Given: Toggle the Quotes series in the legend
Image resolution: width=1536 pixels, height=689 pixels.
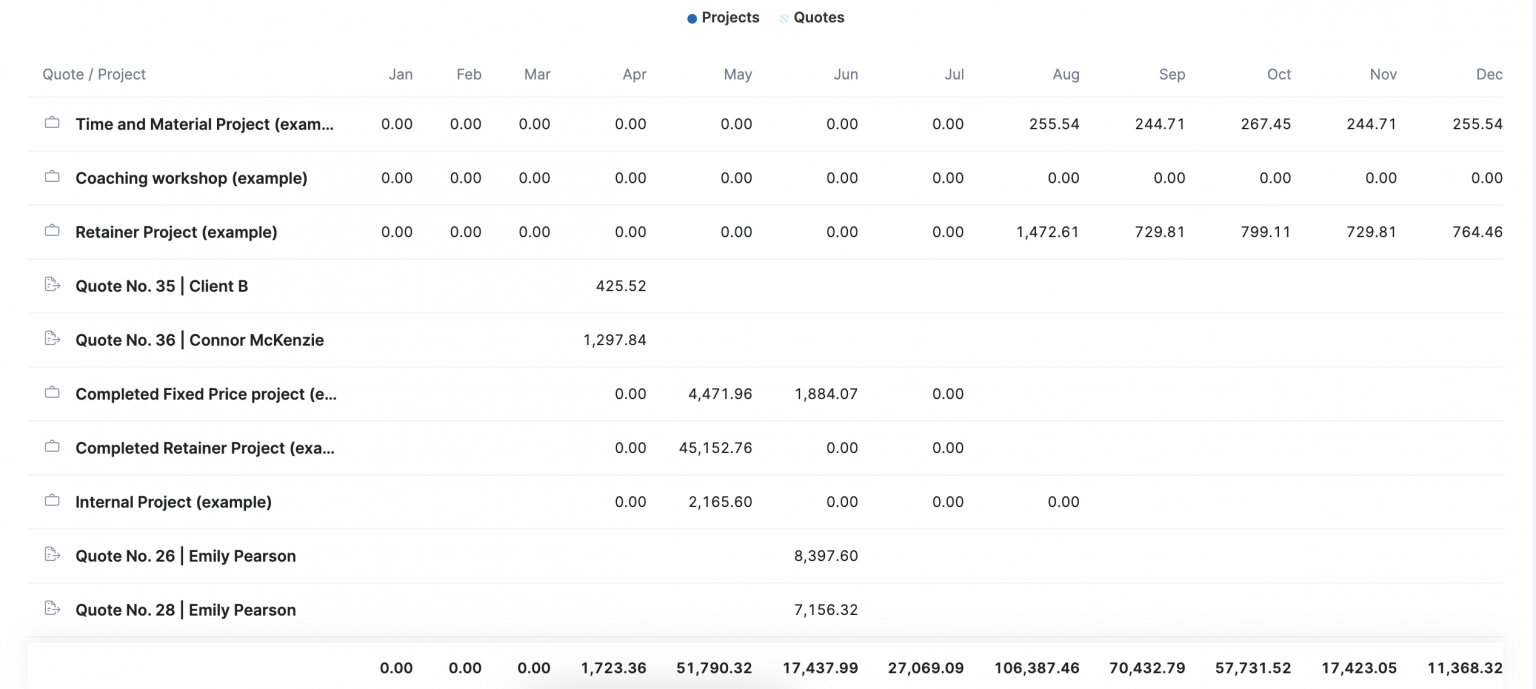Looking at the screenshot, I should 812,17.
